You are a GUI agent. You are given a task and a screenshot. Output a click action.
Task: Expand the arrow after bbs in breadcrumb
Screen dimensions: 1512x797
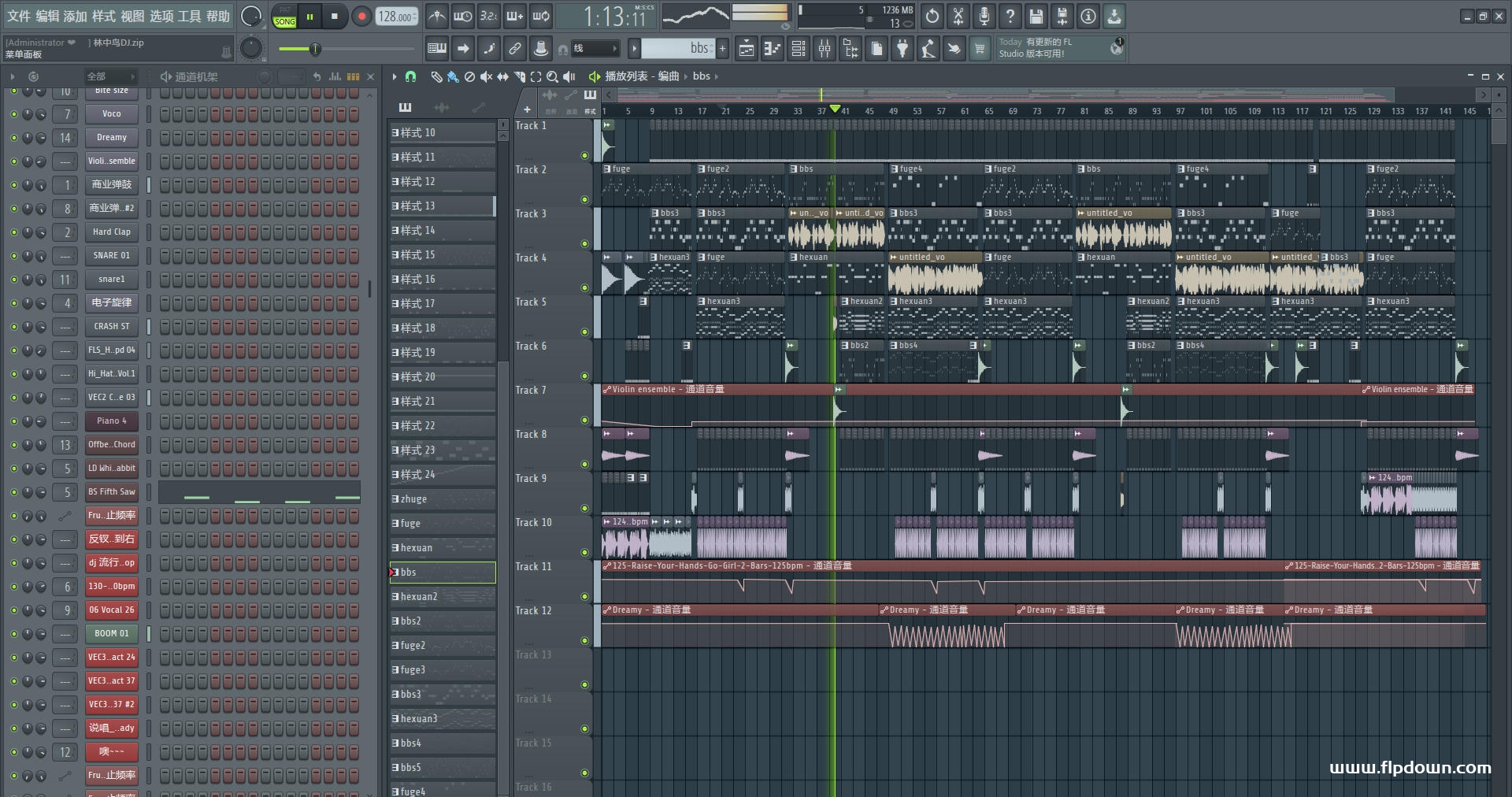(x=716, y=76)
